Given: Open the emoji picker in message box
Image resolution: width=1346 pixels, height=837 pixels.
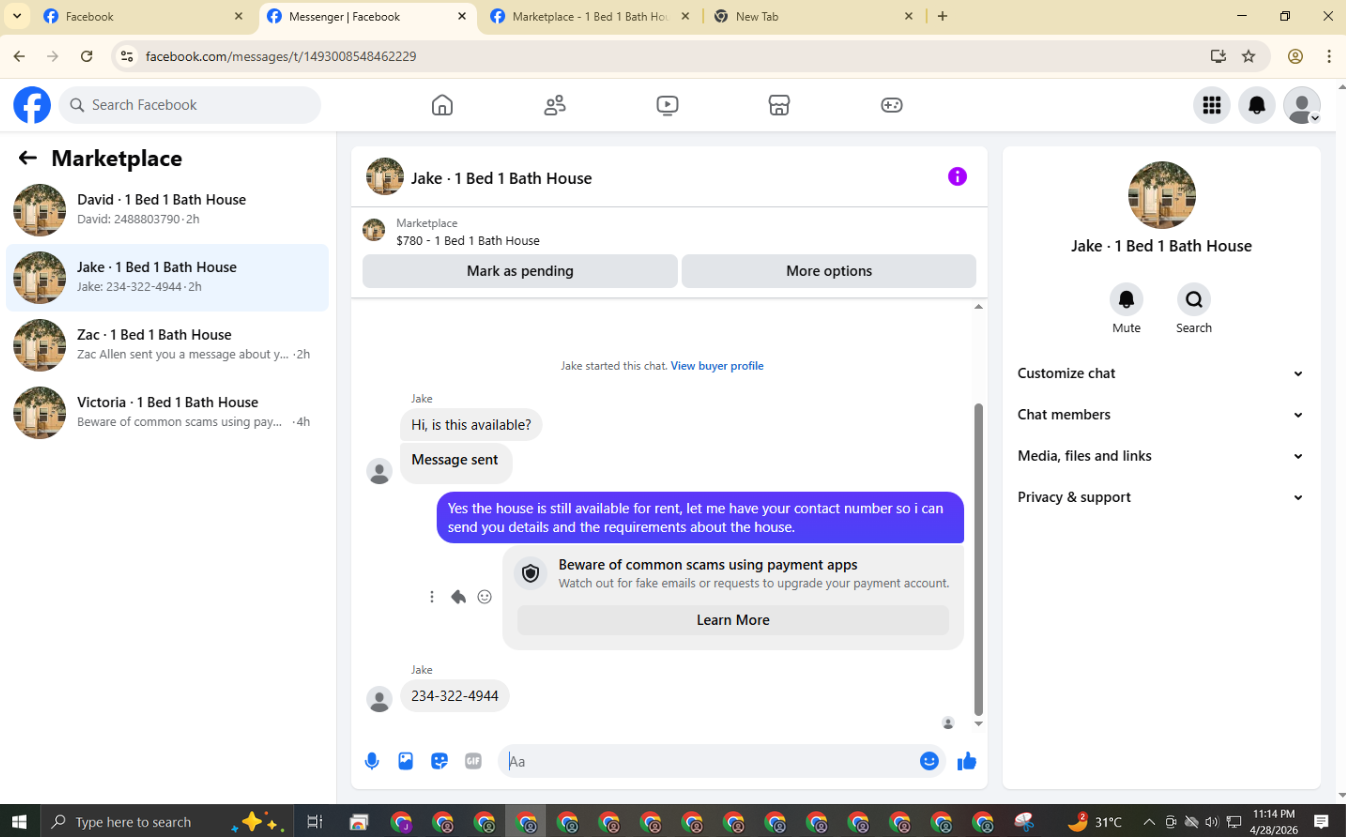Looking at the screenshot, I should pyautogui.click(x=929, y=761).
